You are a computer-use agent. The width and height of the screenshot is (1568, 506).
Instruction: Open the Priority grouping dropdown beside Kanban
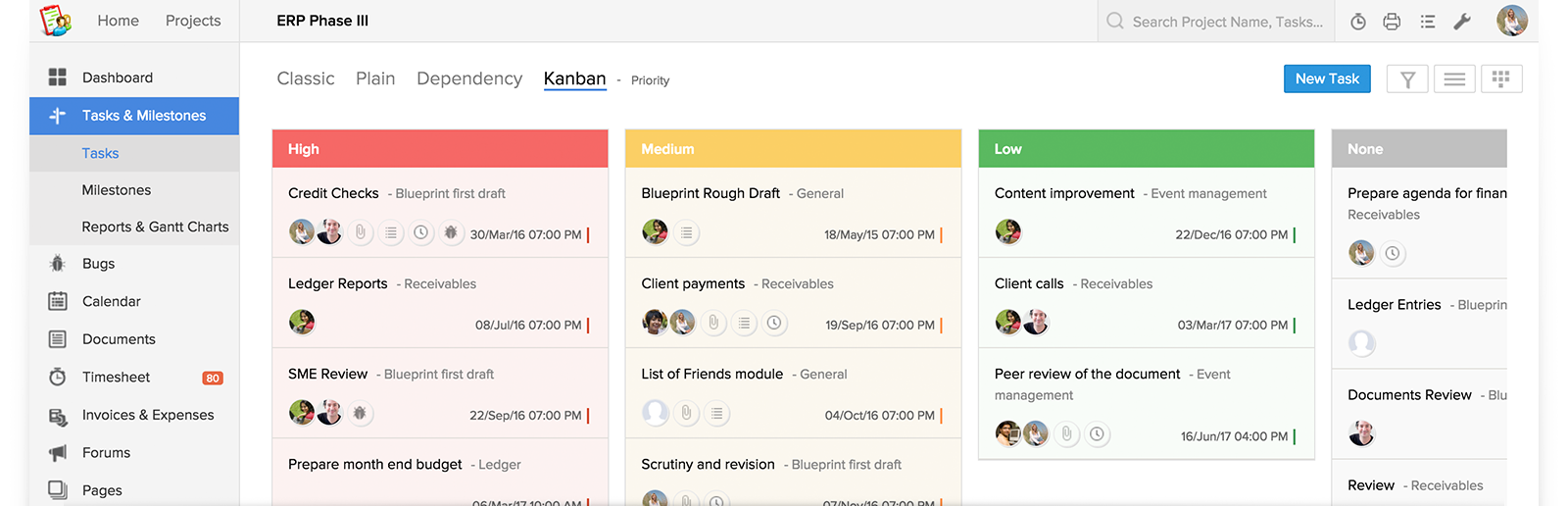click(x=650, y=80)
